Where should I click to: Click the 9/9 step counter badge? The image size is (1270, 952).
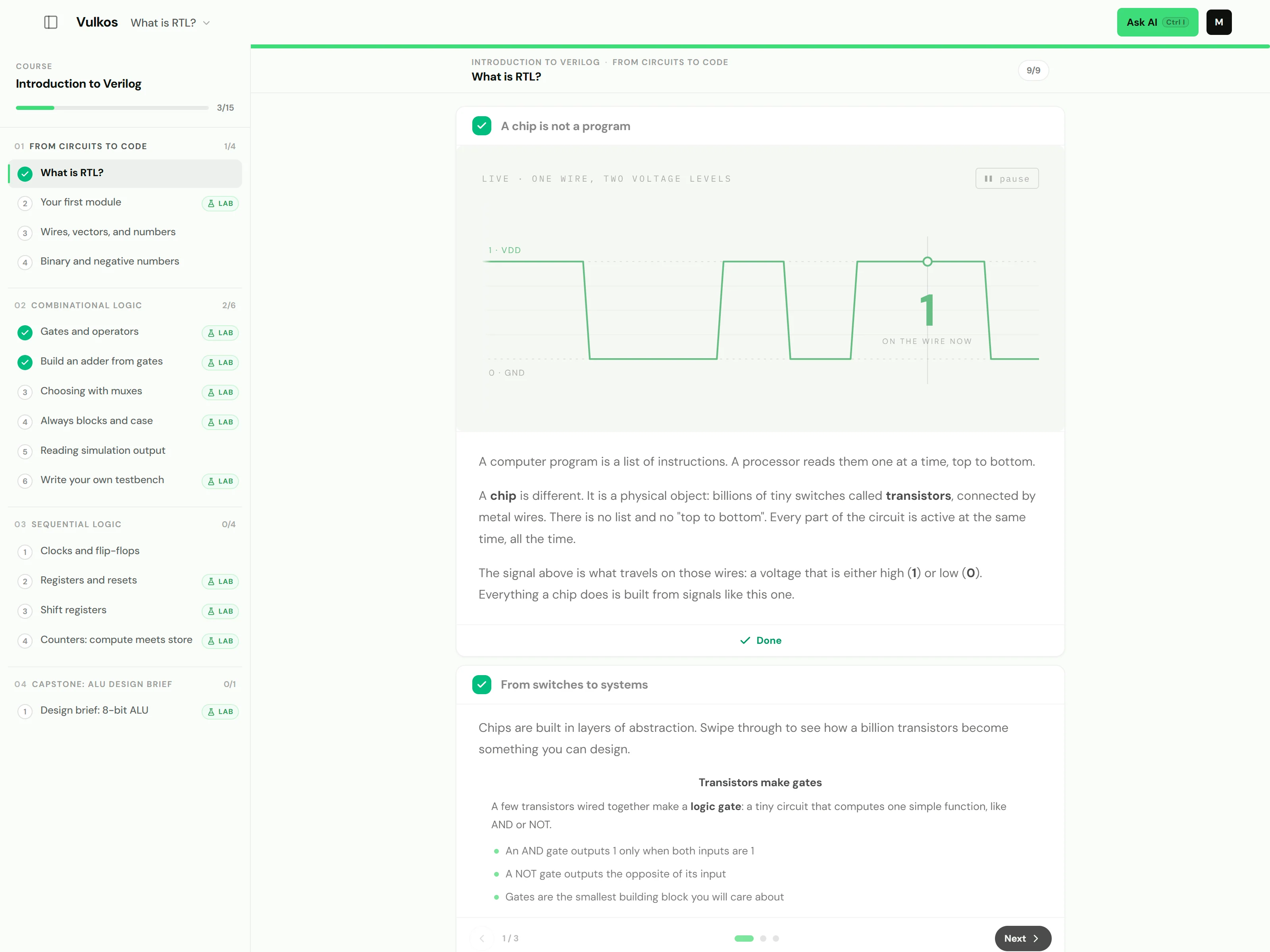coord(1033,71)
